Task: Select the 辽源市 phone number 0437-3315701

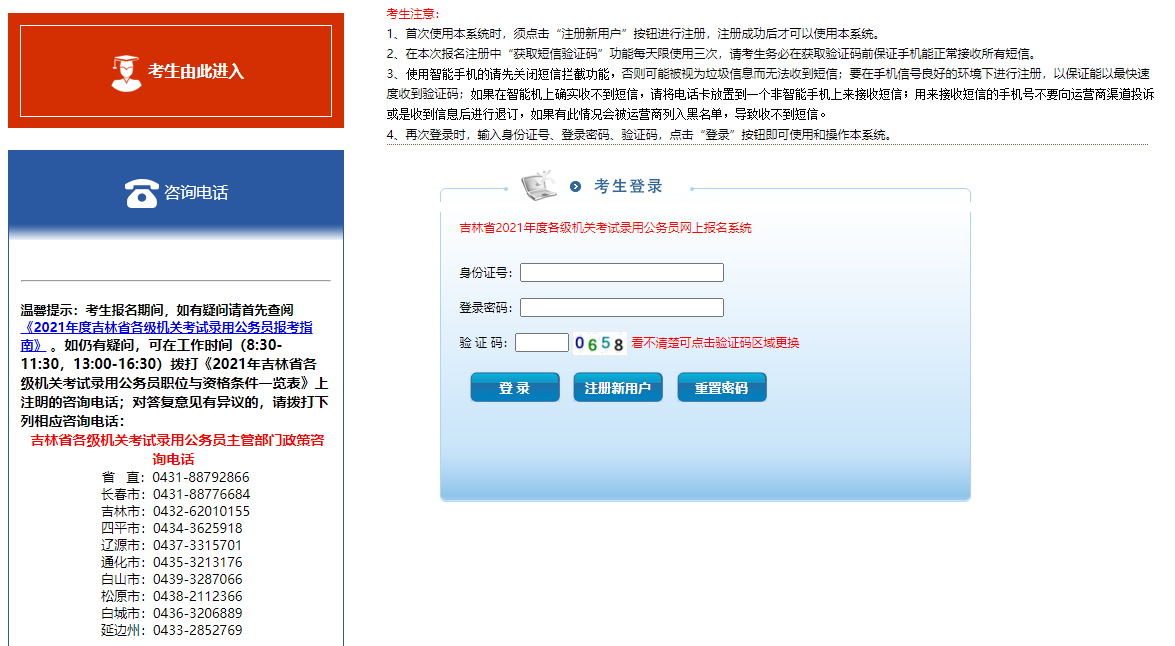Action: pos(198,546)
